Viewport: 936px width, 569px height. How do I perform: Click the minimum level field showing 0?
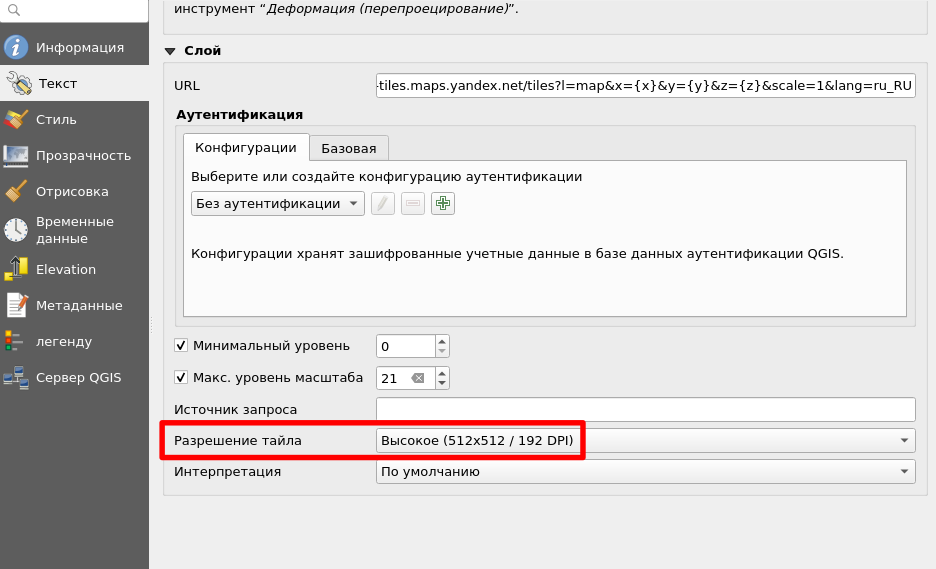pyautogui.click(x=406, y=346)
